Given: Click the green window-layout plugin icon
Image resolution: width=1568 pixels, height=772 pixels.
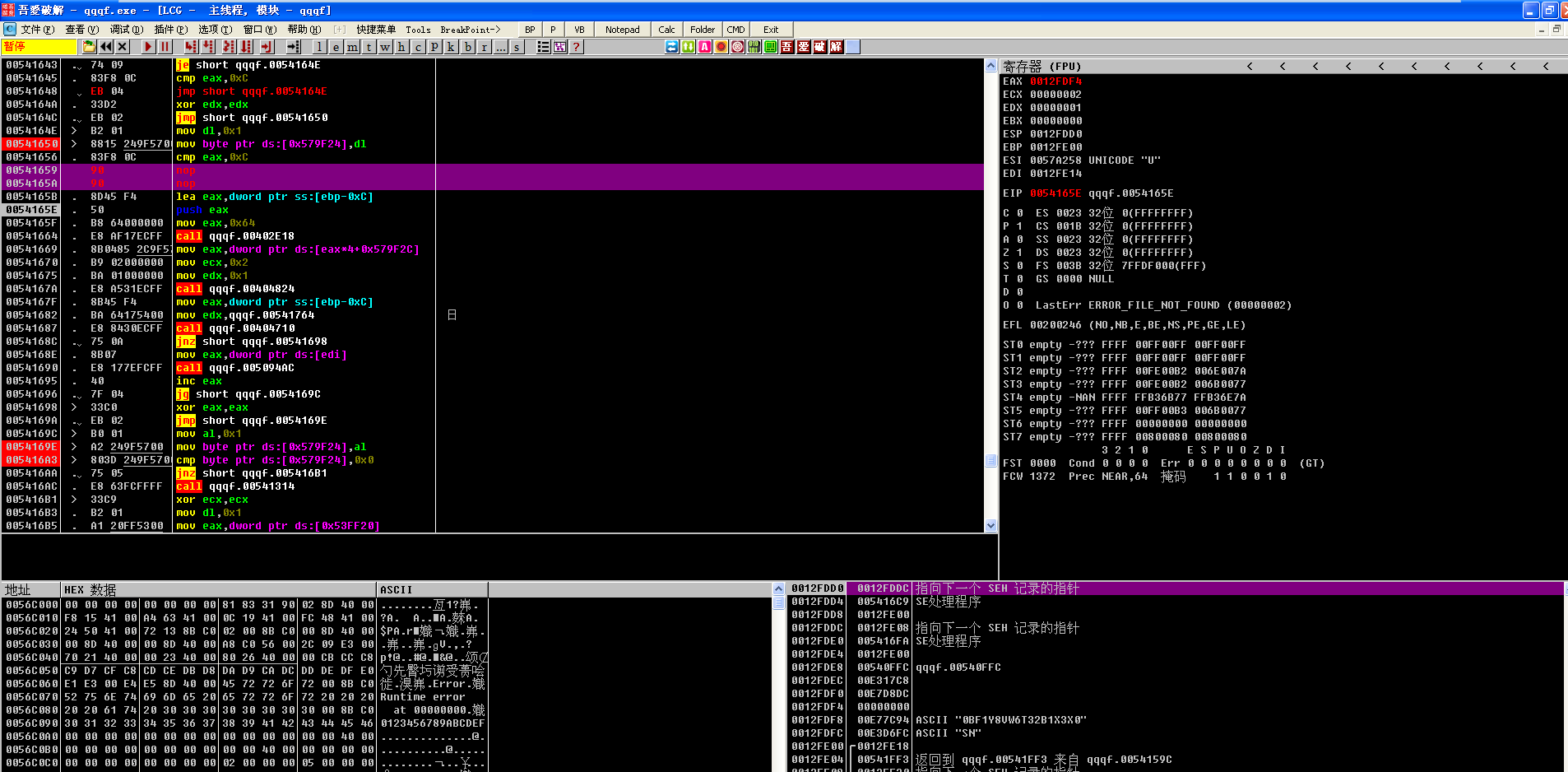Looking at the screenshot, I should [x=771, y=47].
